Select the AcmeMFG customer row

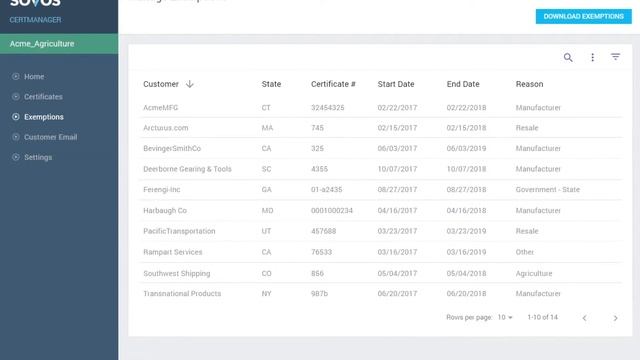tap(380, 108)
